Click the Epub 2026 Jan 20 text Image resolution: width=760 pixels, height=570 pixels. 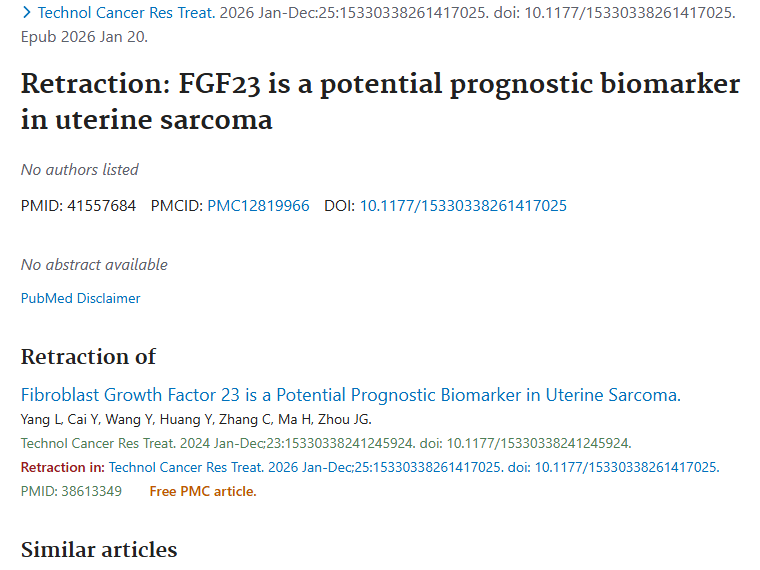82,36
